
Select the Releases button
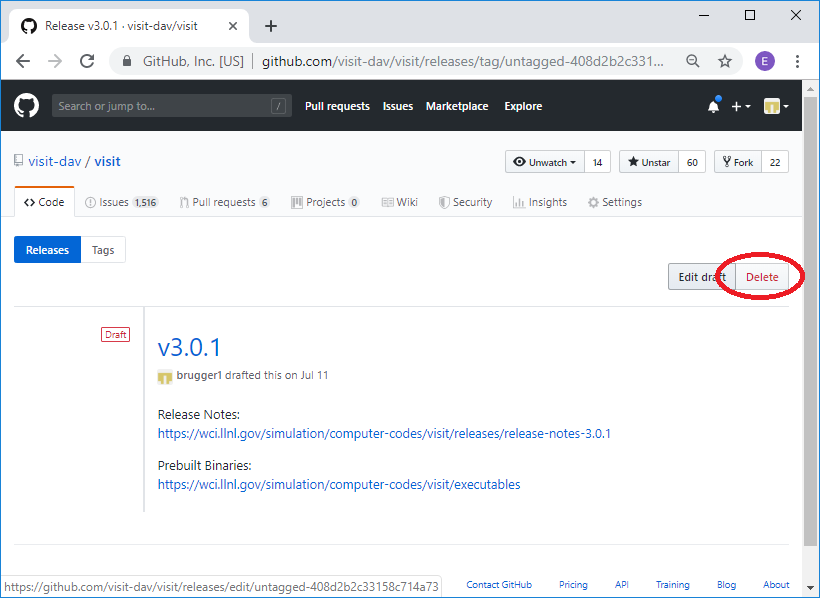coord(47,250)
